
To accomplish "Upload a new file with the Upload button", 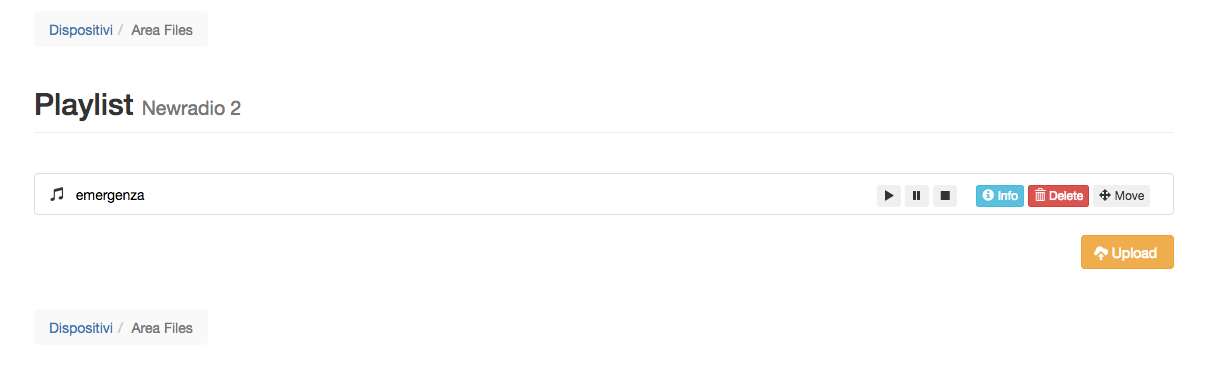I will click(x=1127, y=252).
